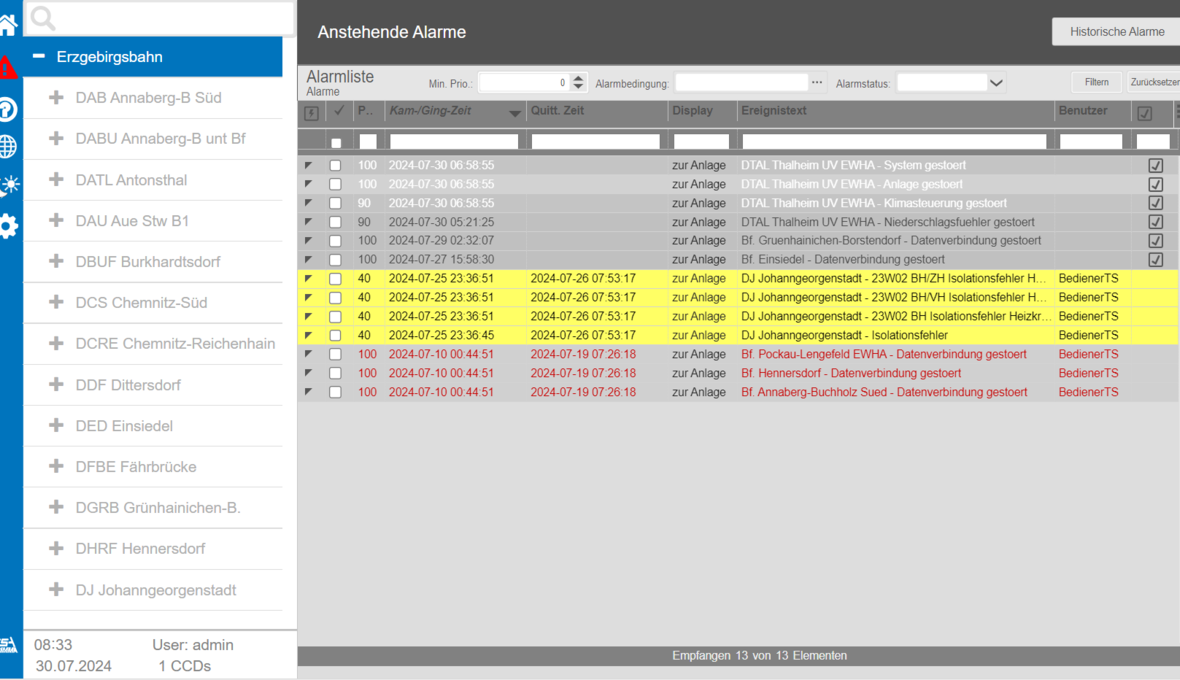Sort by the Kam-/Ging-Zeit column header
1180x680 pixels.
pos(430,111)
